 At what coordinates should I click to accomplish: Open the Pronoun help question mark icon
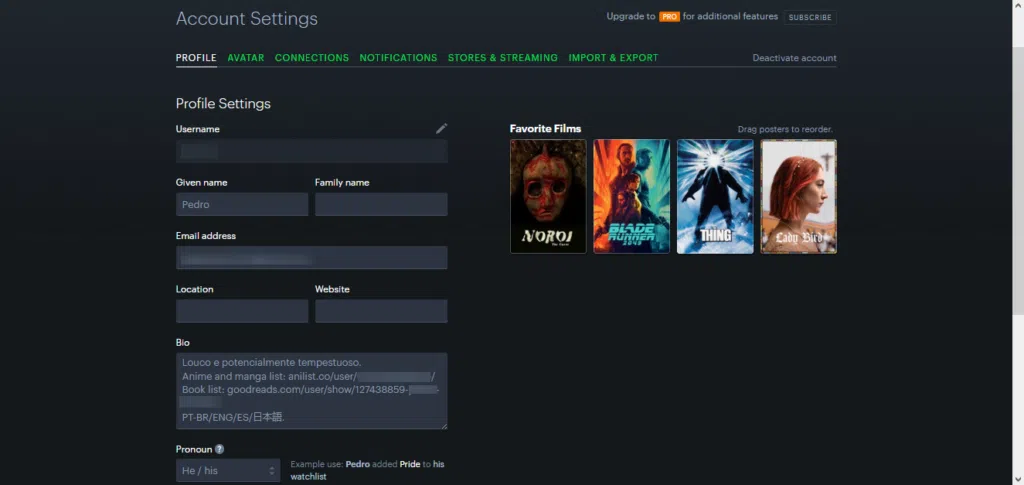click(220, 449)
